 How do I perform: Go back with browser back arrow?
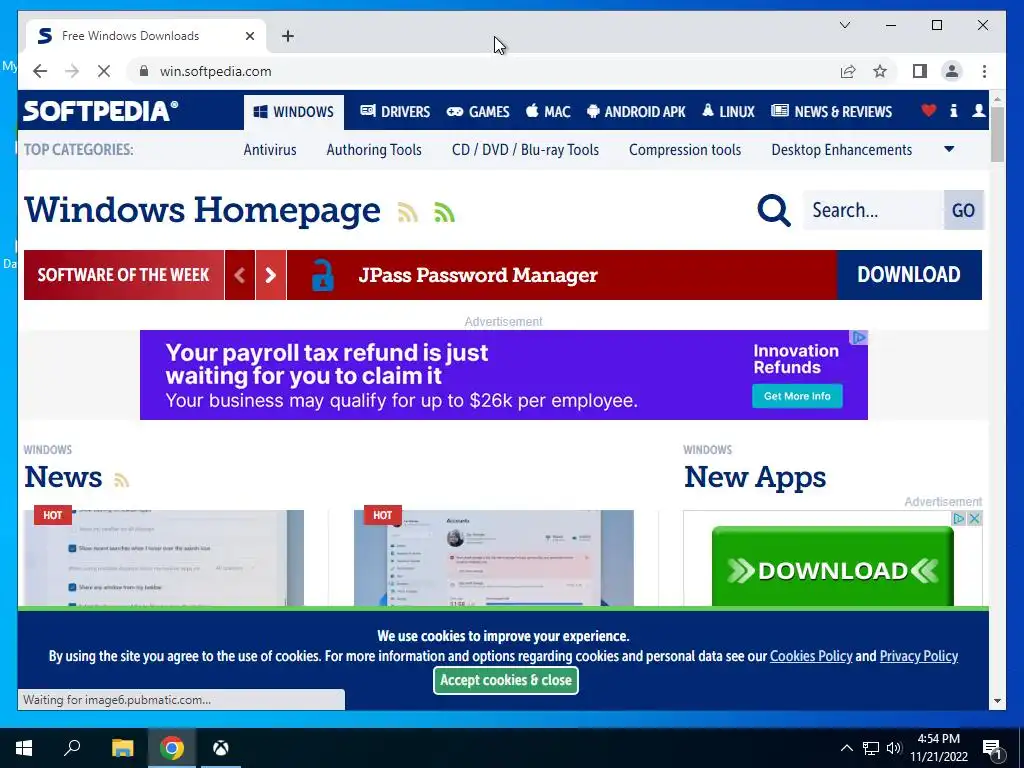tap(40, 71)
